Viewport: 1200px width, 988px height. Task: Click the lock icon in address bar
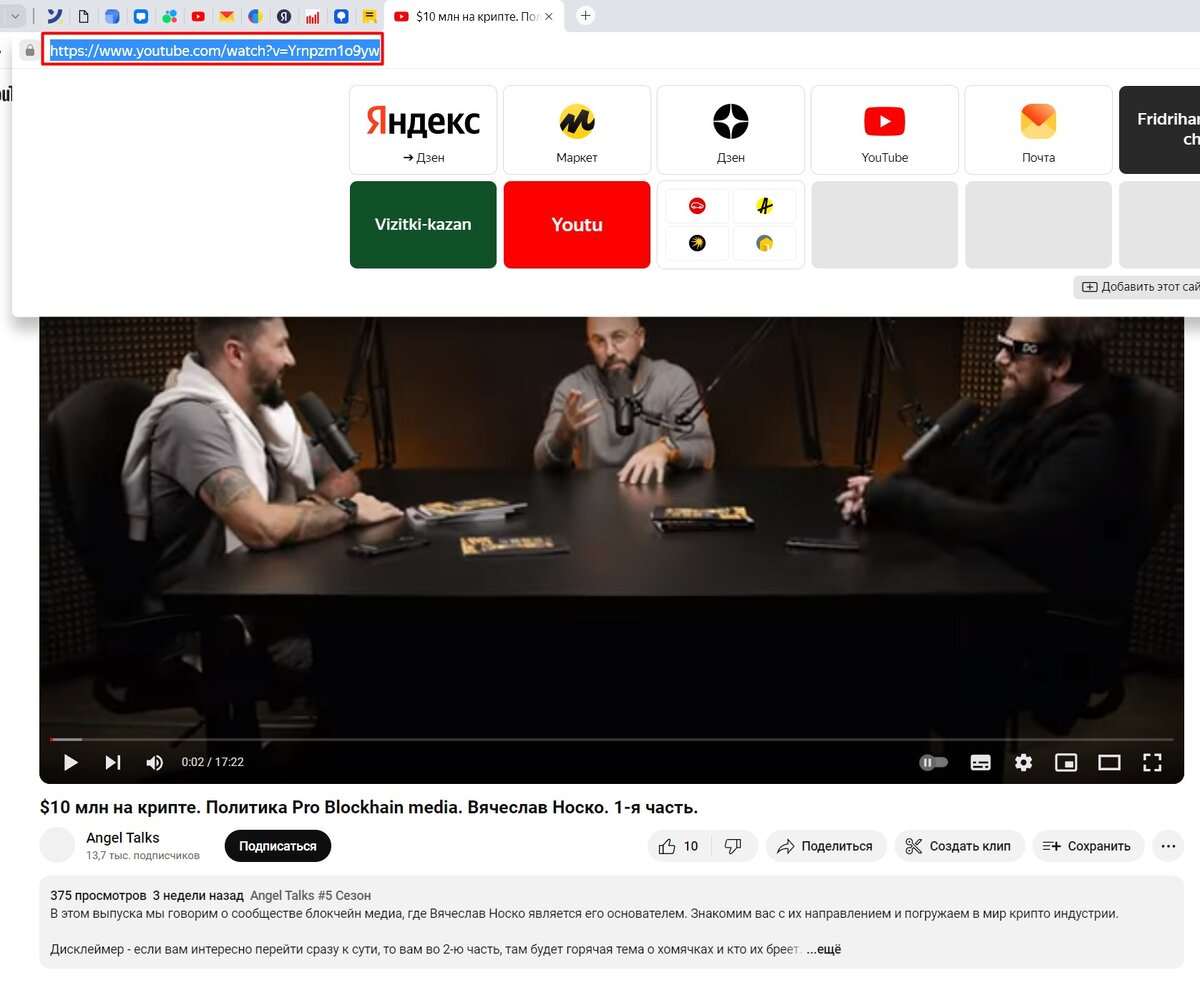pos(29,50)
